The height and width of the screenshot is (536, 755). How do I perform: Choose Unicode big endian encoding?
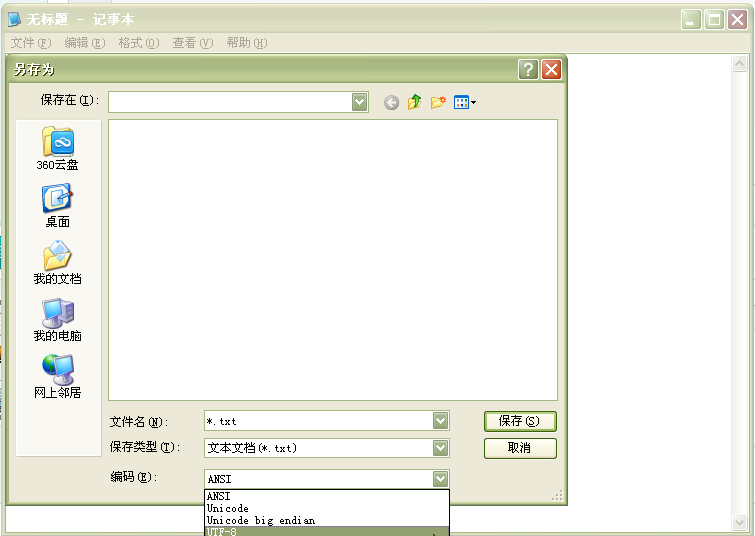pos(326,520)
